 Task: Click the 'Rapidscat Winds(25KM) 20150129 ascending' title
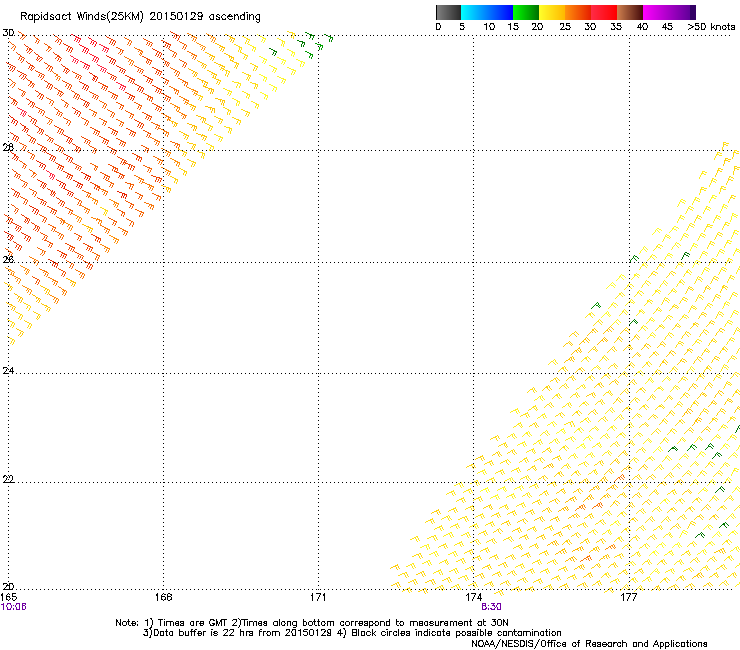tap(140, 17)
